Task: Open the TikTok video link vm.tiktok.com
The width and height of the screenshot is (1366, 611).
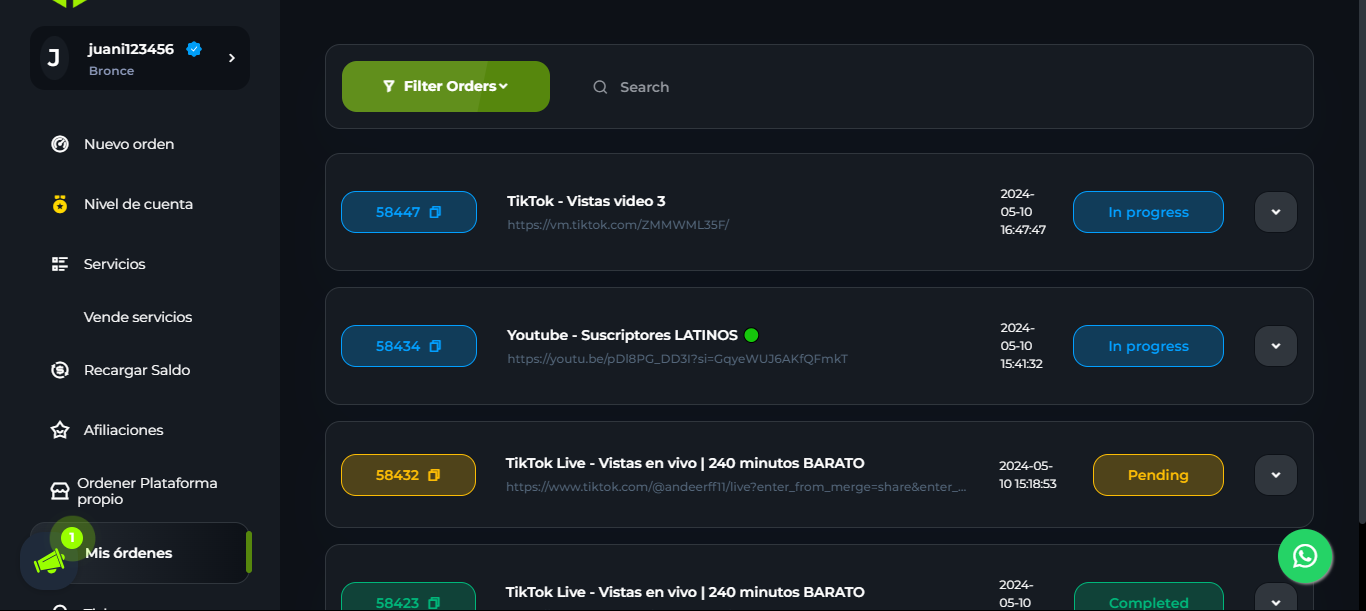Action: 618,225
